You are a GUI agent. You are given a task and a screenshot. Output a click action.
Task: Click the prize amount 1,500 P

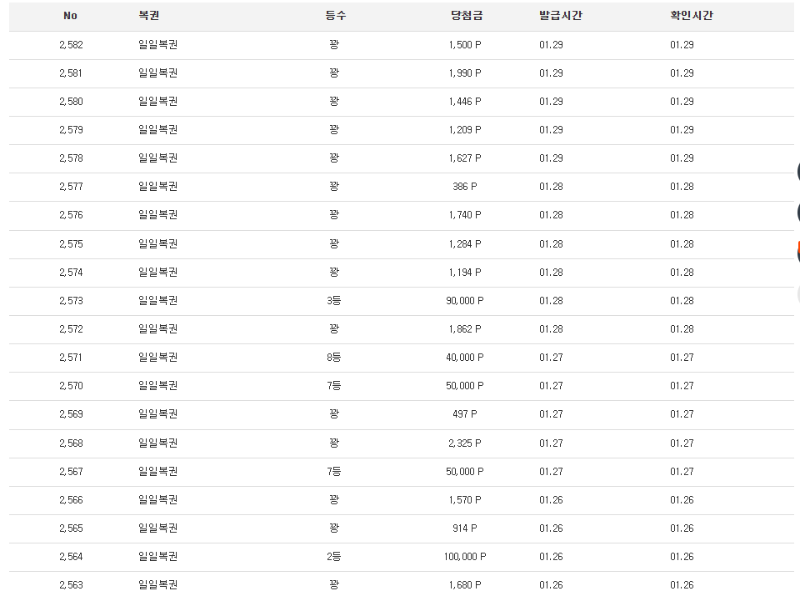(x=465, y=45)
